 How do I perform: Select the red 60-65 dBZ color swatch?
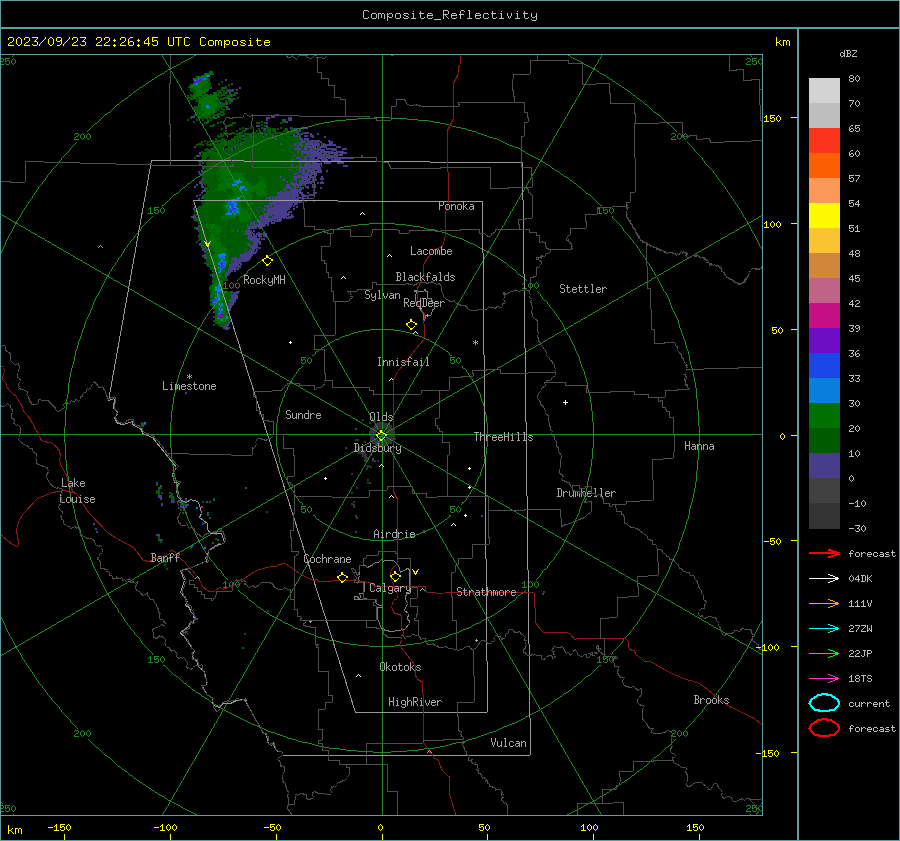tap(824, 141)
